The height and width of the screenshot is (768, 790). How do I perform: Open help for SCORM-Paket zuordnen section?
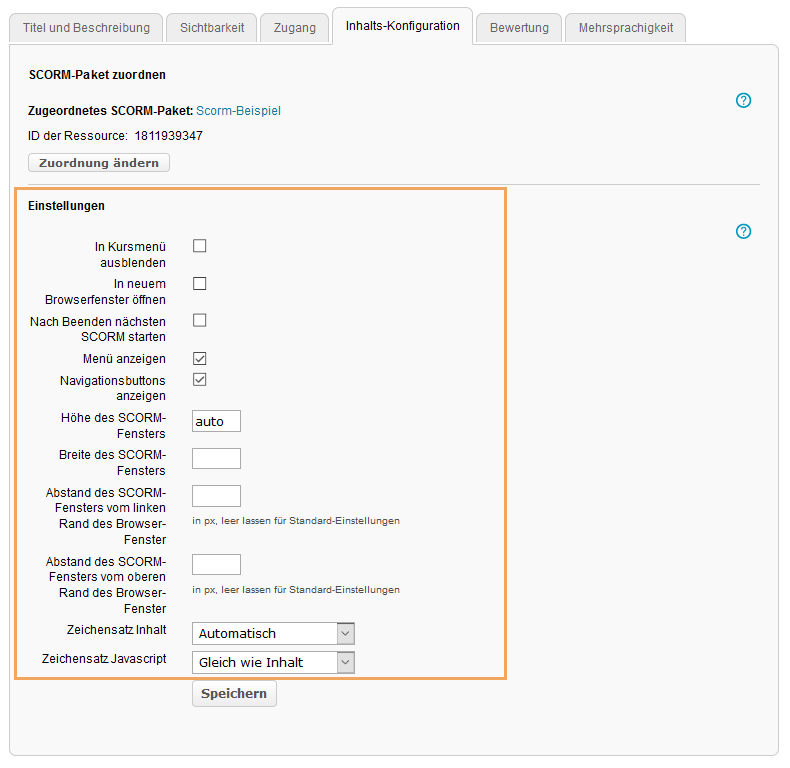click(x=743, y=100)
